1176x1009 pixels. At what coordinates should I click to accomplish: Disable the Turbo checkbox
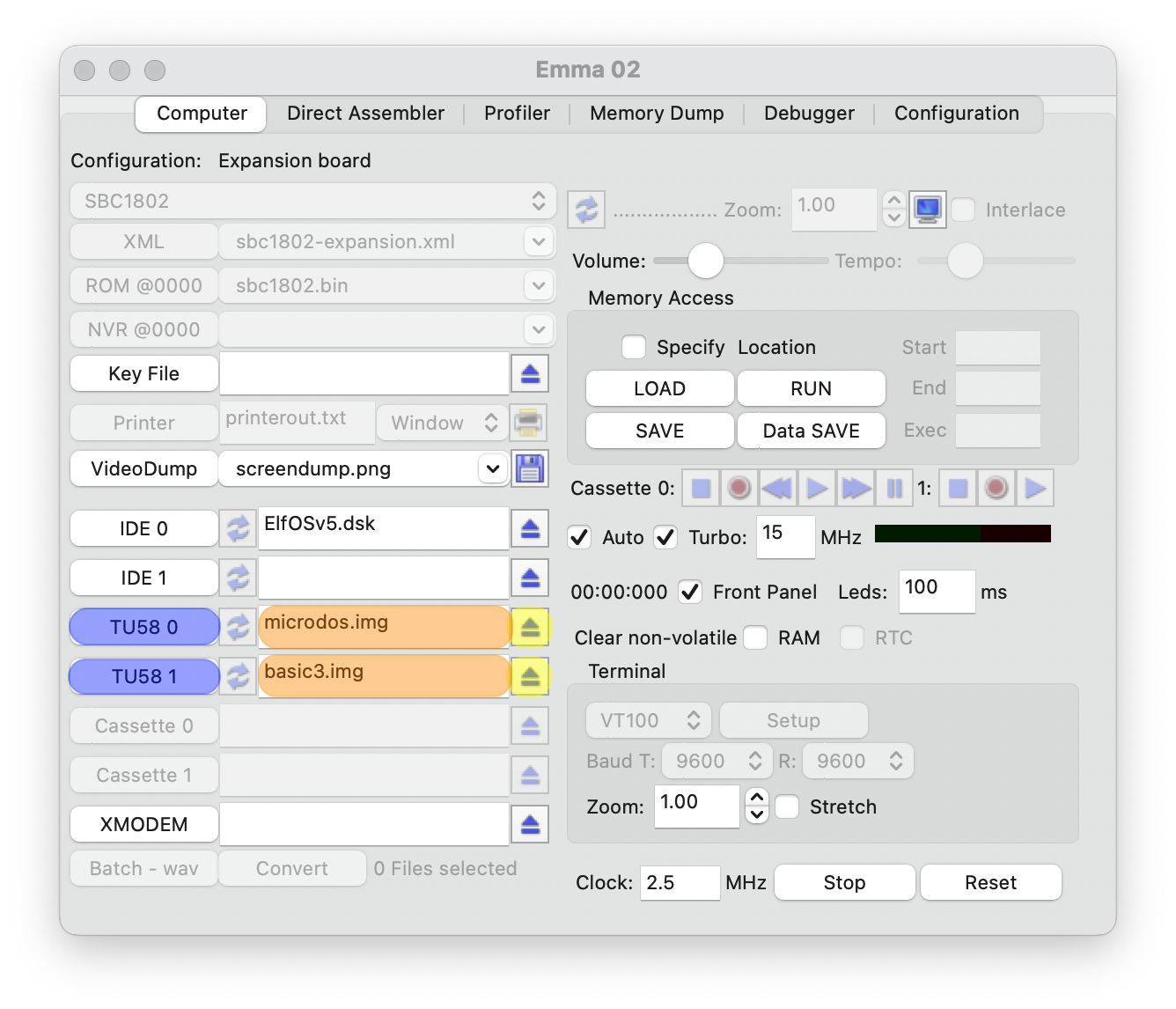click(x=666, y=537)
